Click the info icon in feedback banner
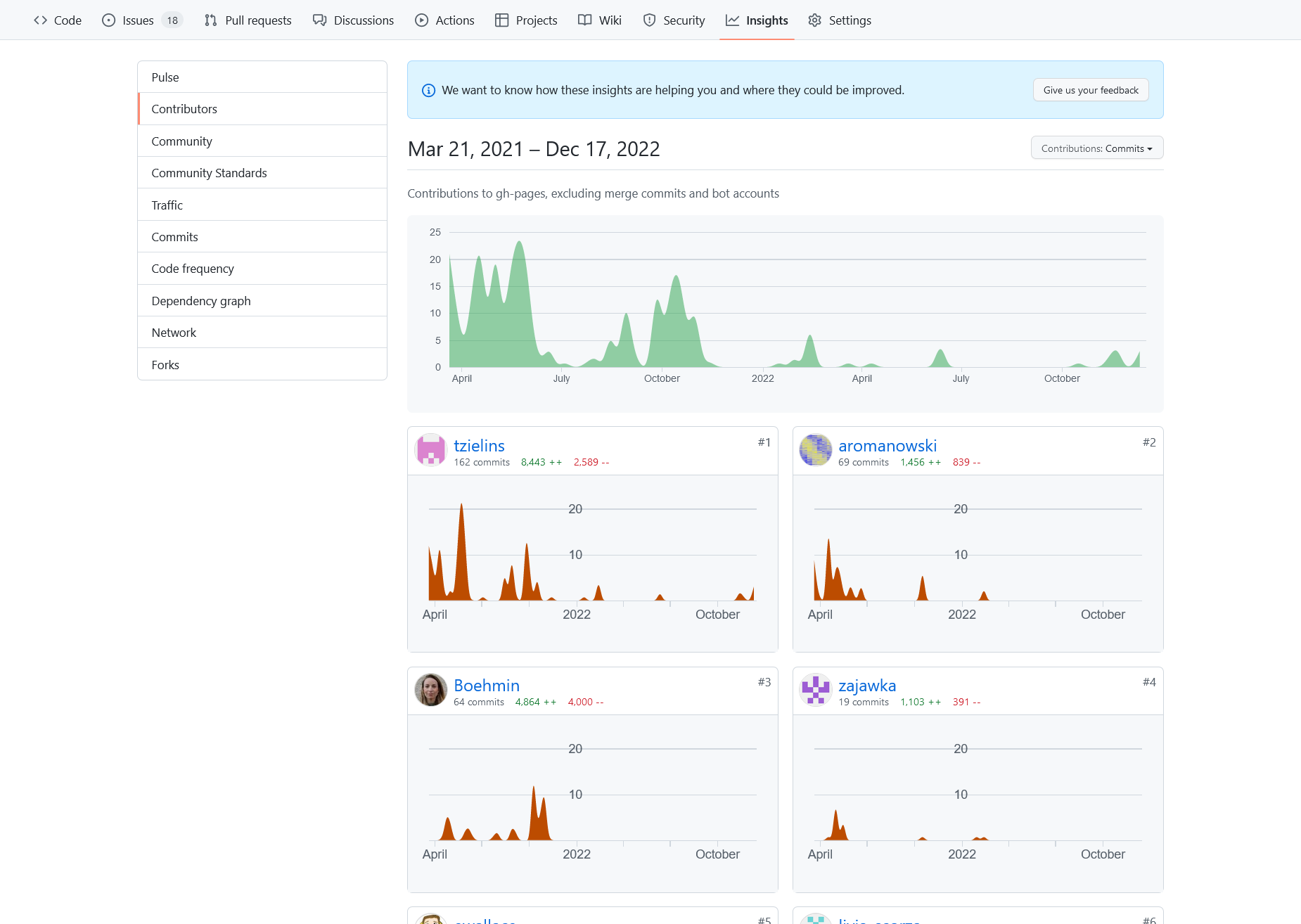The height and width of the screenshot is (924, 1301). point(428,90)
